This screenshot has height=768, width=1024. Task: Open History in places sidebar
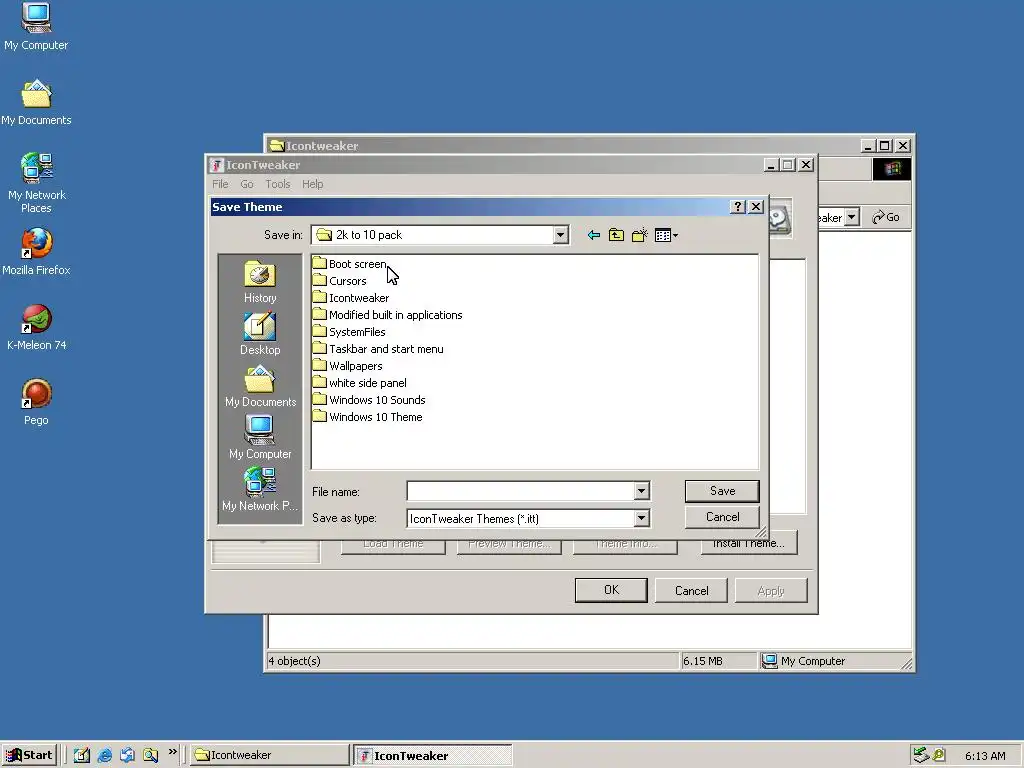click(x=260, y=282)
